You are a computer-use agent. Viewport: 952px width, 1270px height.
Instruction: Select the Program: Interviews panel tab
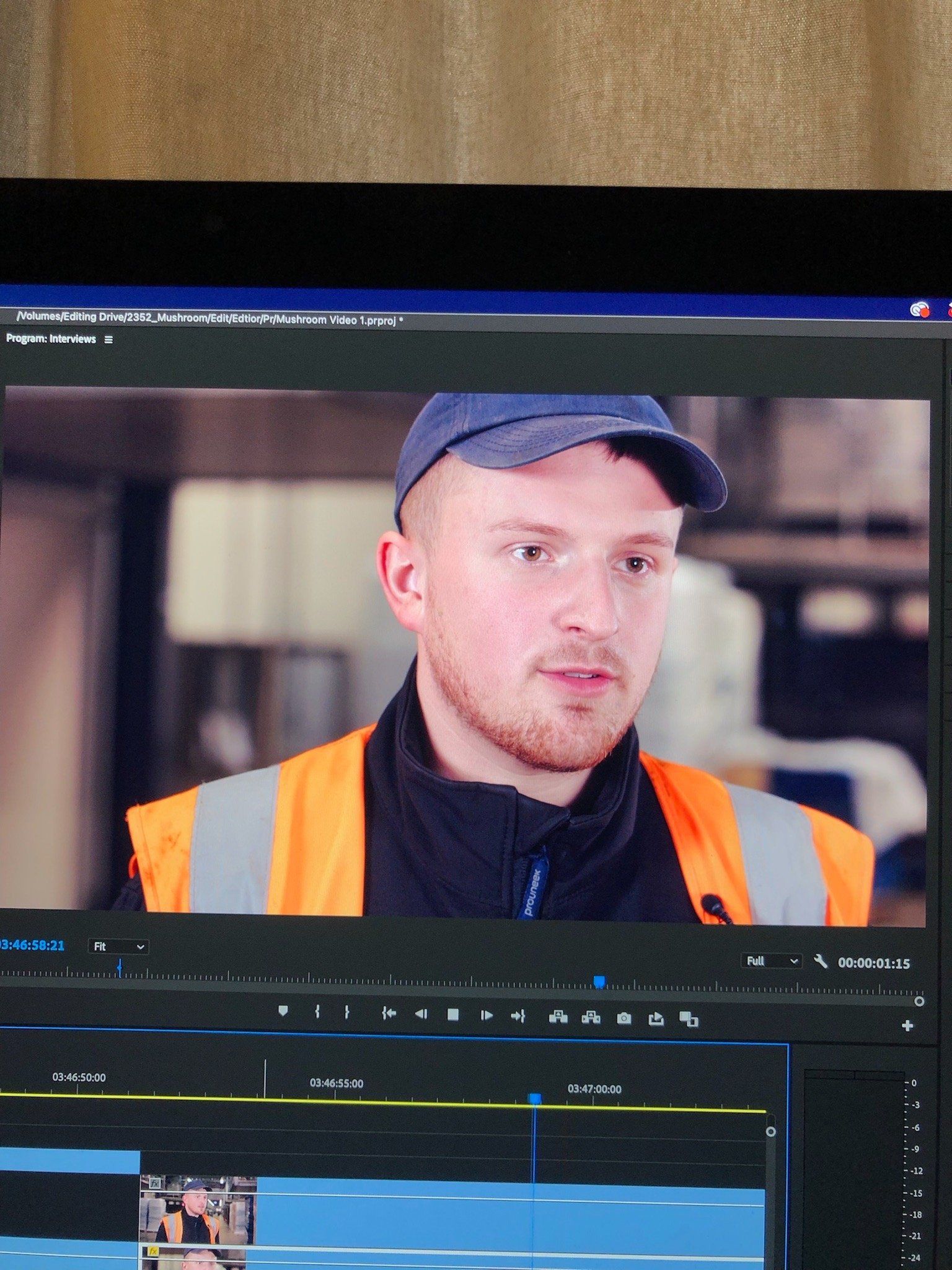(51, 339)
